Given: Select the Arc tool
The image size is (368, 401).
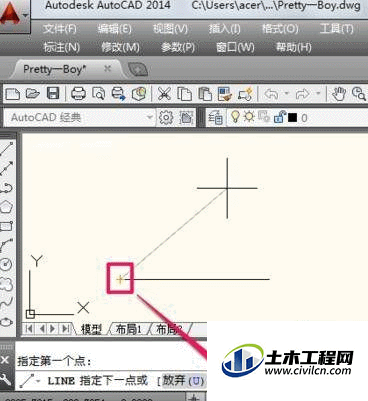Looking at the screenshot, I should coord(7,246).
